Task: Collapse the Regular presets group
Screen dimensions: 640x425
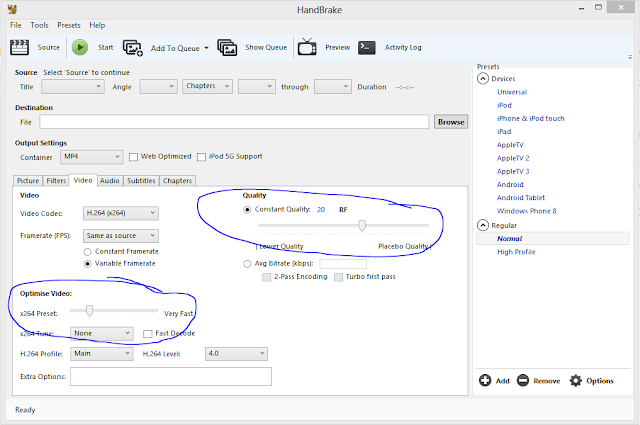Action: coord(483,225)
